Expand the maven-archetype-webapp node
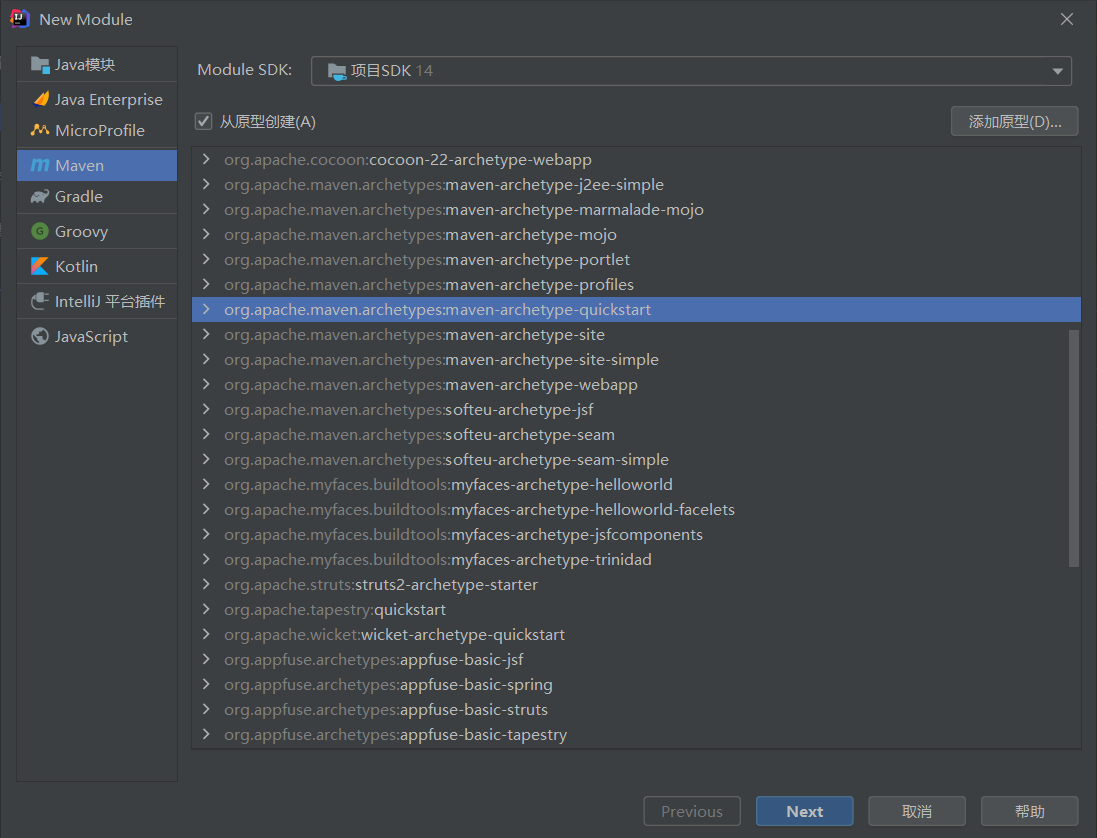1097x838 pixels. click(206, 385)
